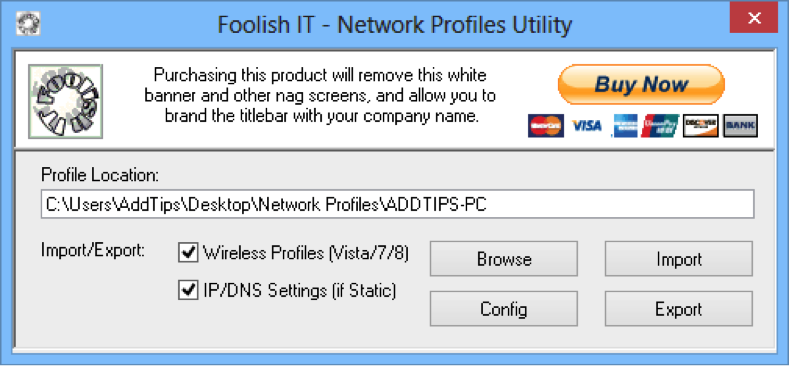Close the Network Profiles Utility window

[x=754, y=19]
